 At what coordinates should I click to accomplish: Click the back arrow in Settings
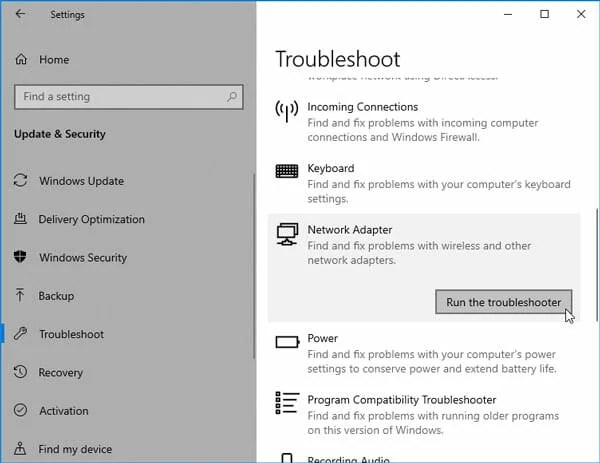(x=20, y=14)
